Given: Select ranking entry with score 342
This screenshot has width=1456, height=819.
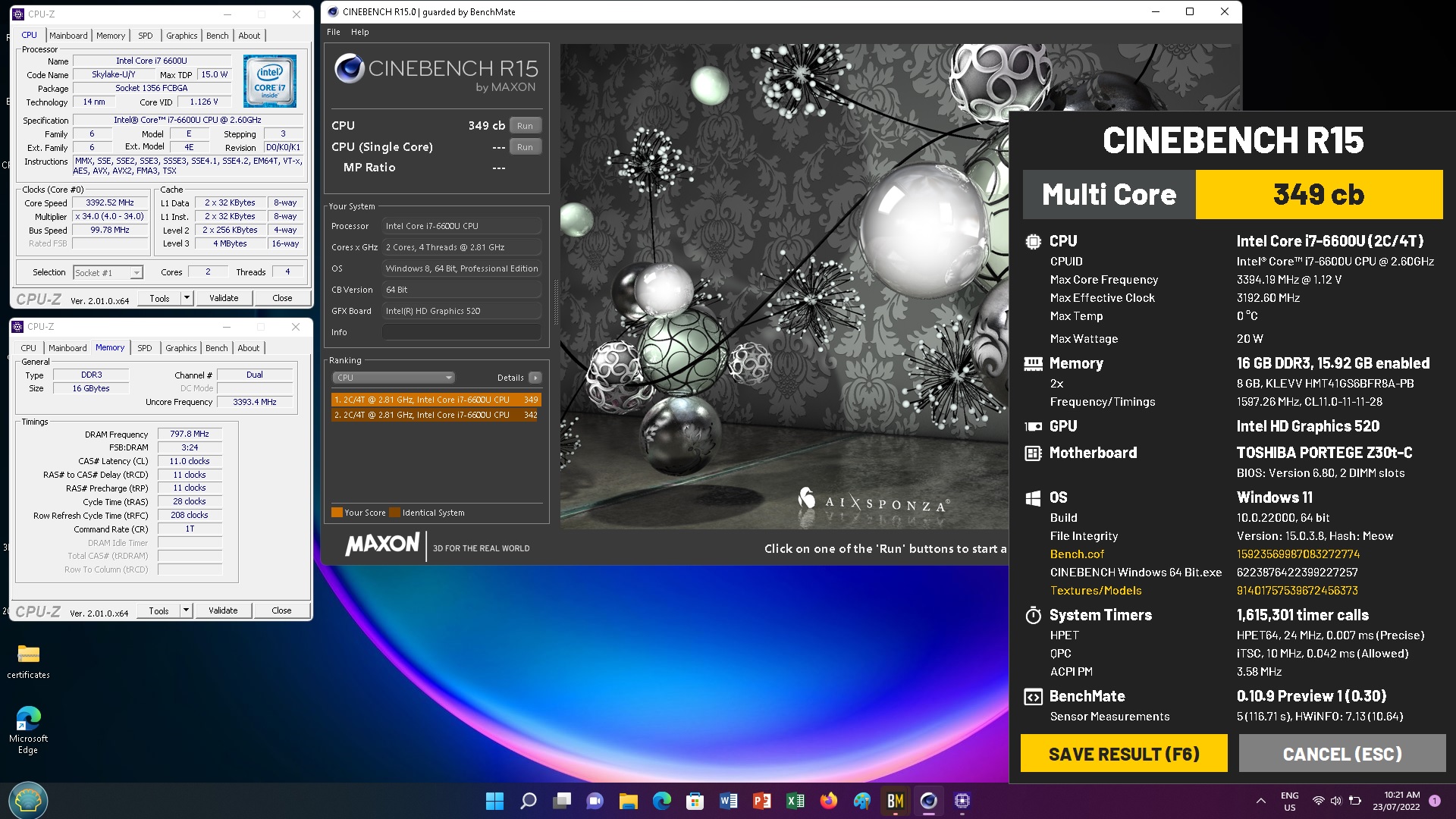Looking at the screenshot, I should [x=436, y=415].
